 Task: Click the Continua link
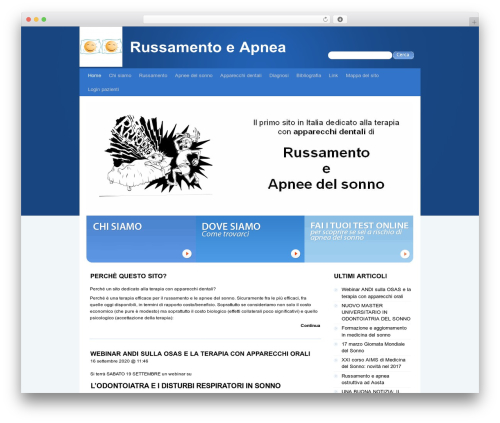click(x=310, y=325)
